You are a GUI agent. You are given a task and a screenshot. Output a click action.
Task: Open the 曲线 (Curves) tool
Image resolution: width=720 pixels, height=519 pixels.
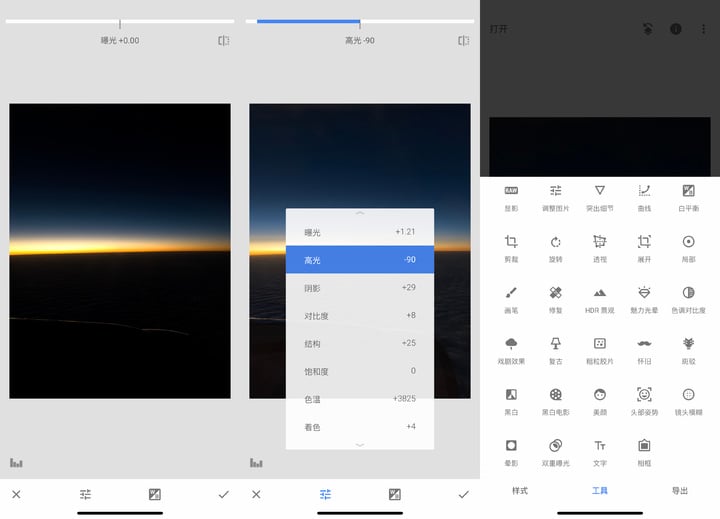(644, 196)
